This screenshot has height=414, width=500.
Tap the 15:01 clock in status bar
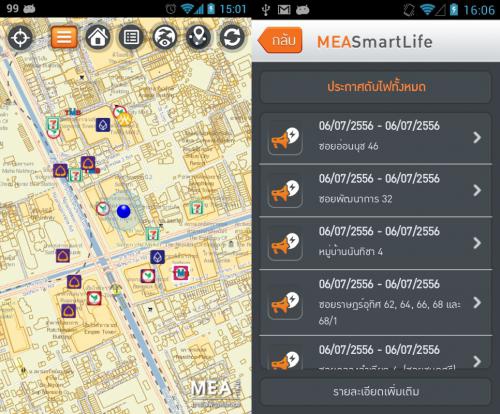coord(233,9)
